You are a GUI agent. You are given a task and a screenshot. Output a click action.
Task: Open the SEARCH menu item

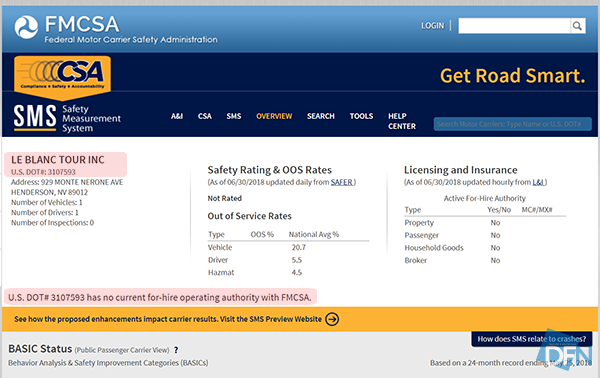pyautogui.click(x=321, y=116)
